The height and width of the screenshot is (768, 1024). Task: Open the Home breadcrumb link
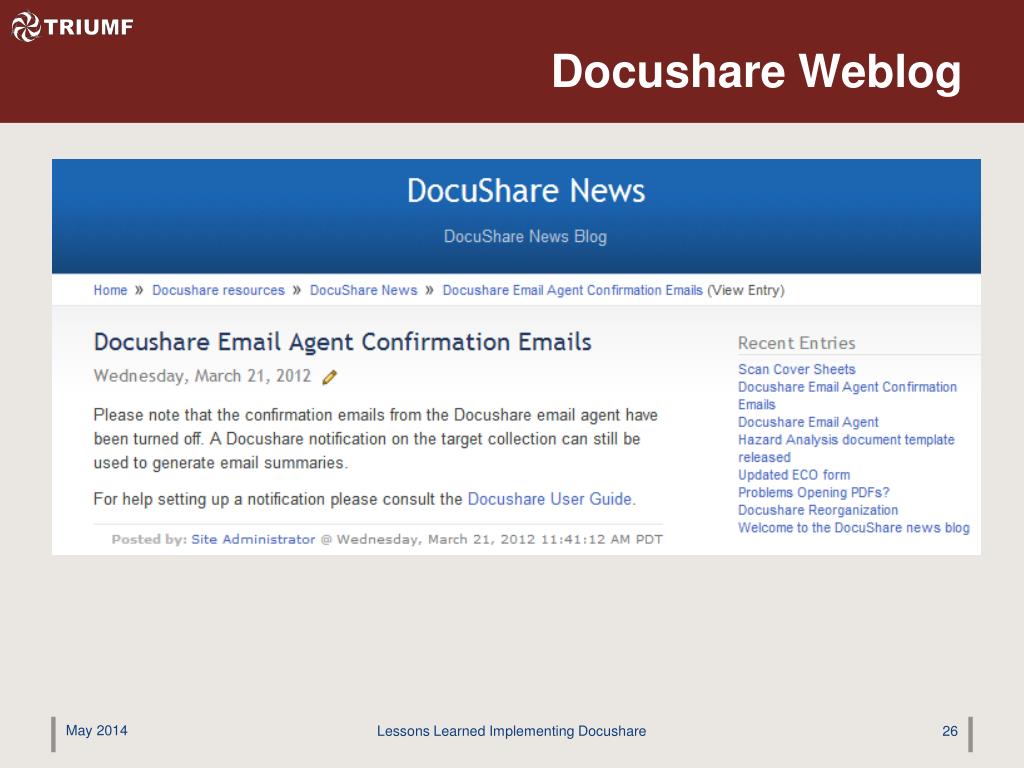pos(110,290)
